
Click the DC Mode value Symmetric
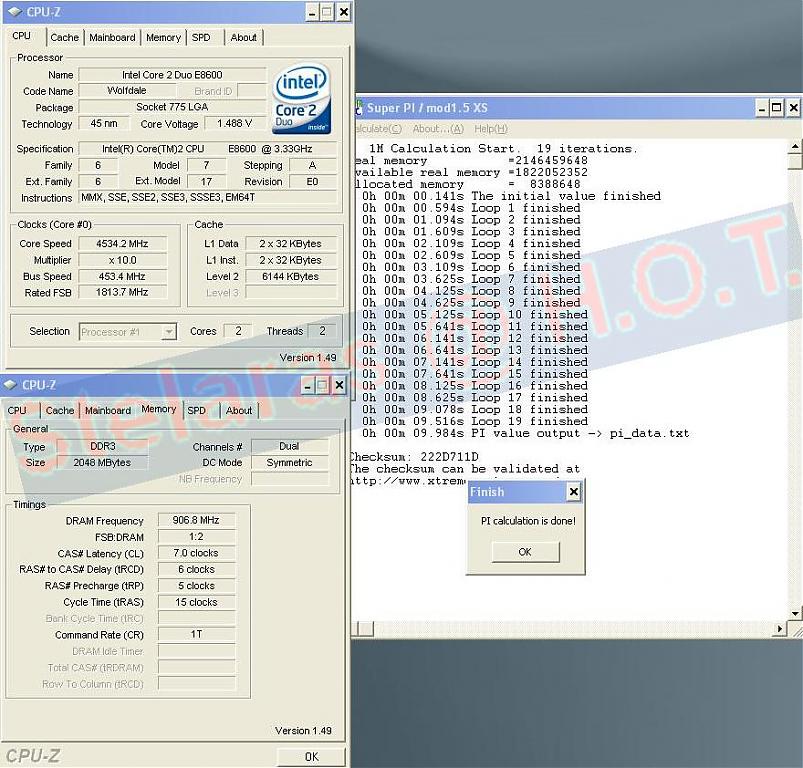click(x=289, y=463)
